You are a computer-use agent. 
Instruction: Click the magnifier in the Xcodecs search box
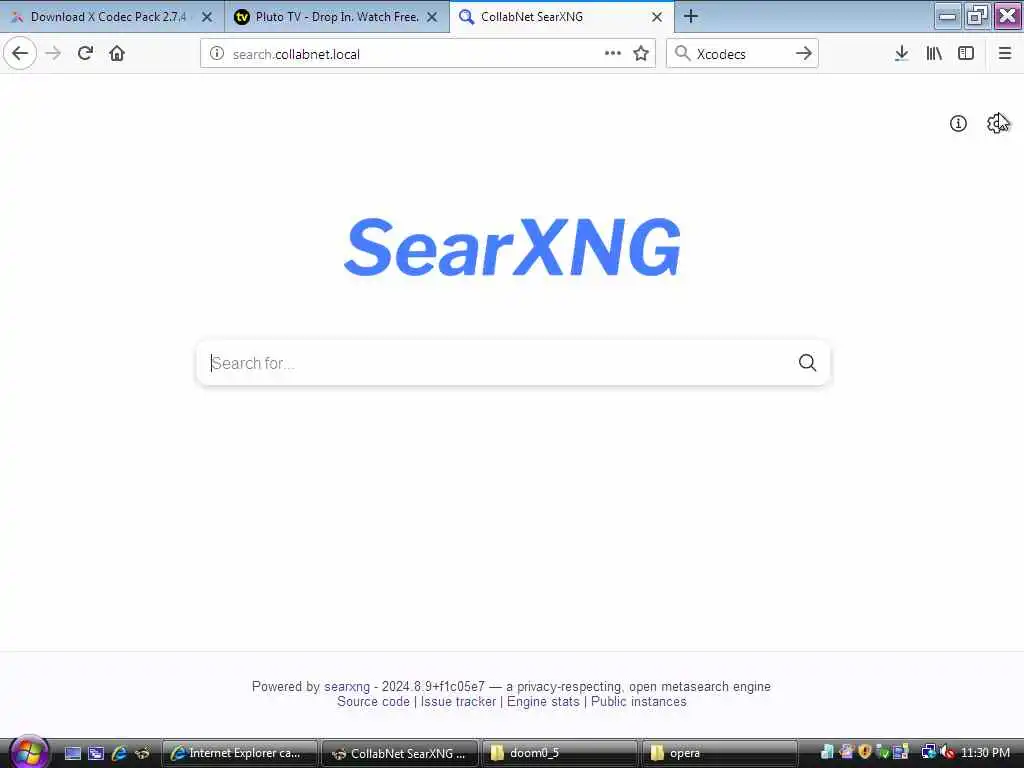(x=682, y=54)
